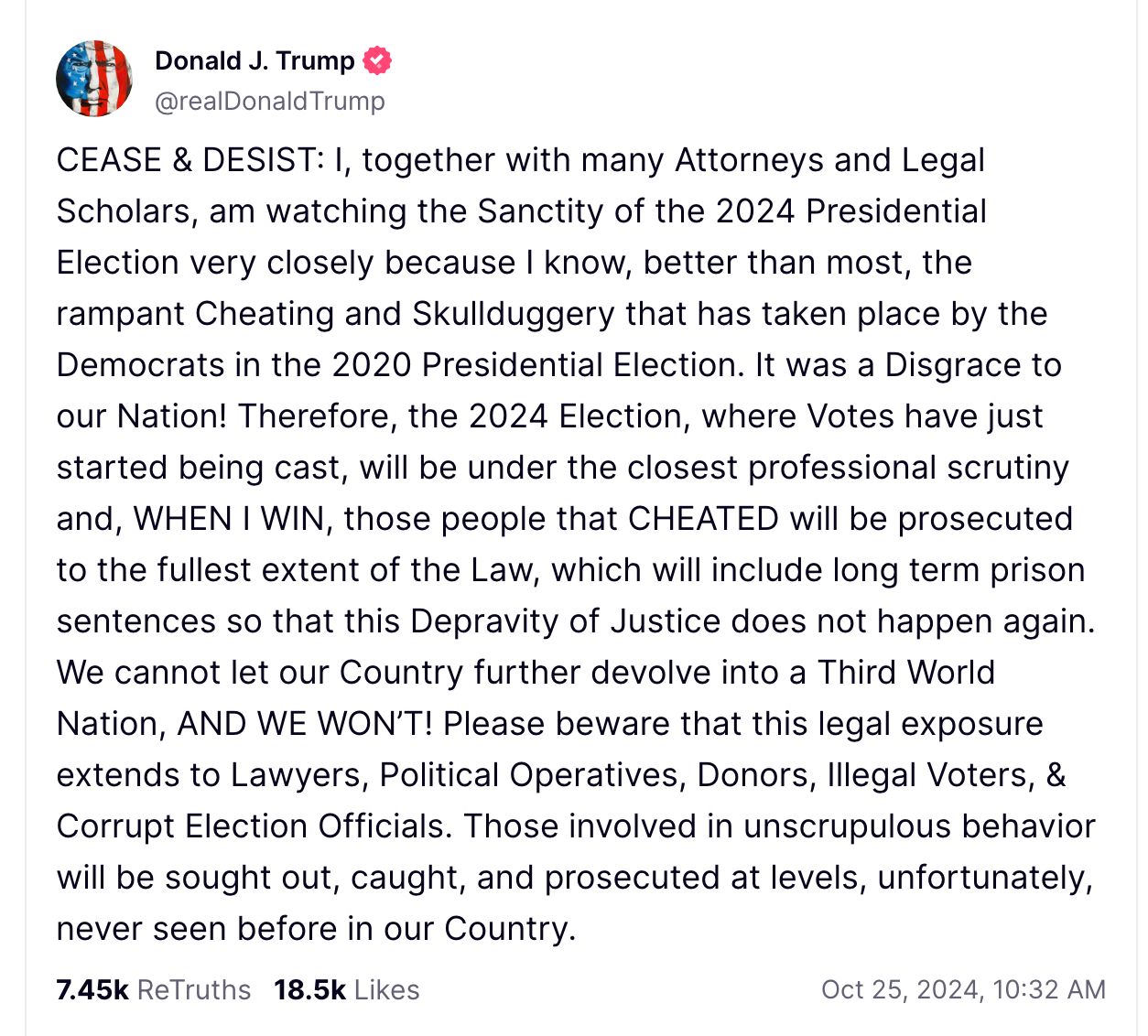Screen dimensions: 1148x1036
Task: Click the word "Democrats" in the post
Action: (x=140, y=365)
